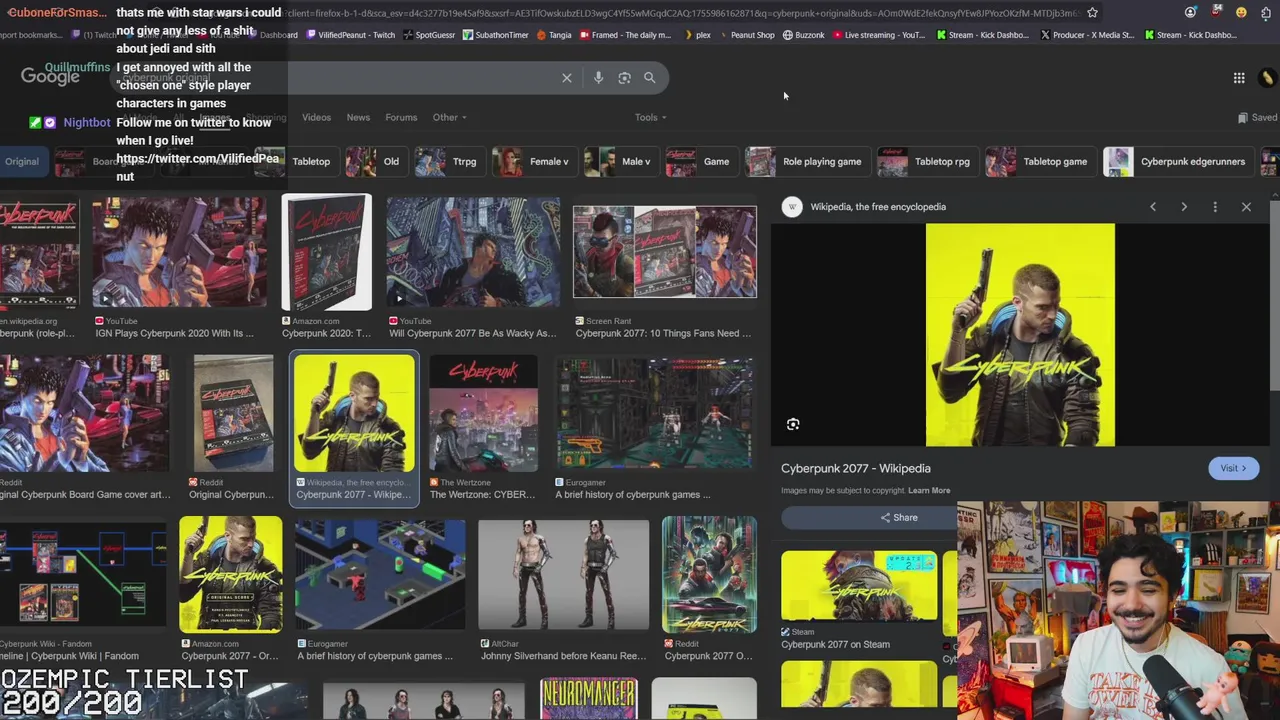Viewport: 1280px width, 720px height.
Task: Bookmark this page with the star icon
Action: 1092,12
